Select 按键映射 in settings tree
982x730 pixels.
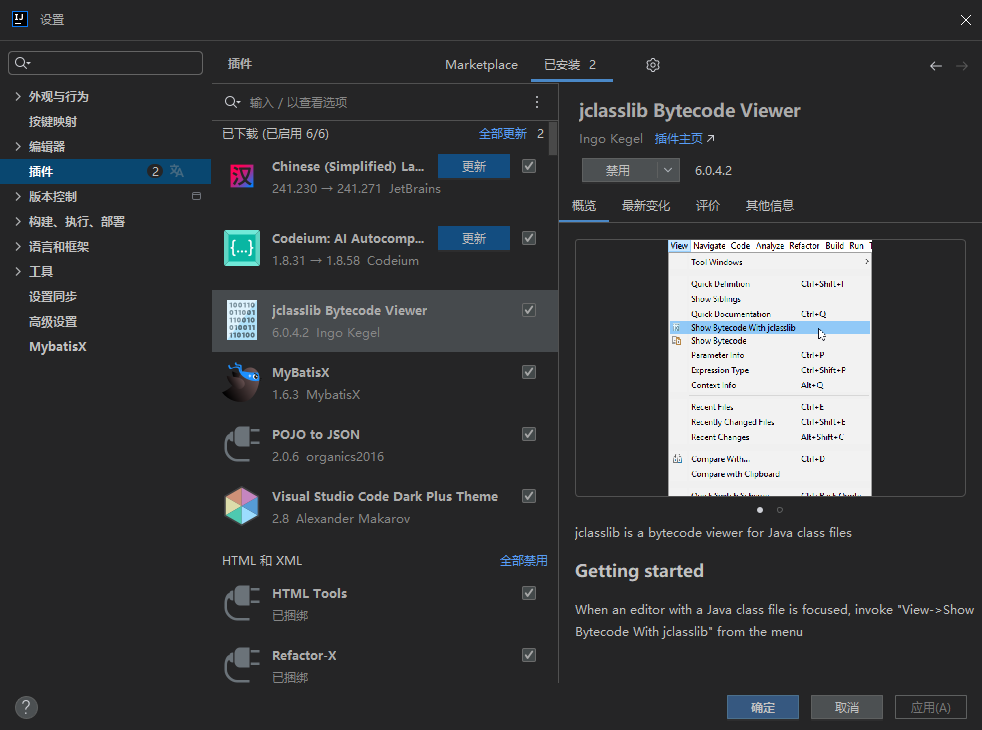tap(53, 121)
